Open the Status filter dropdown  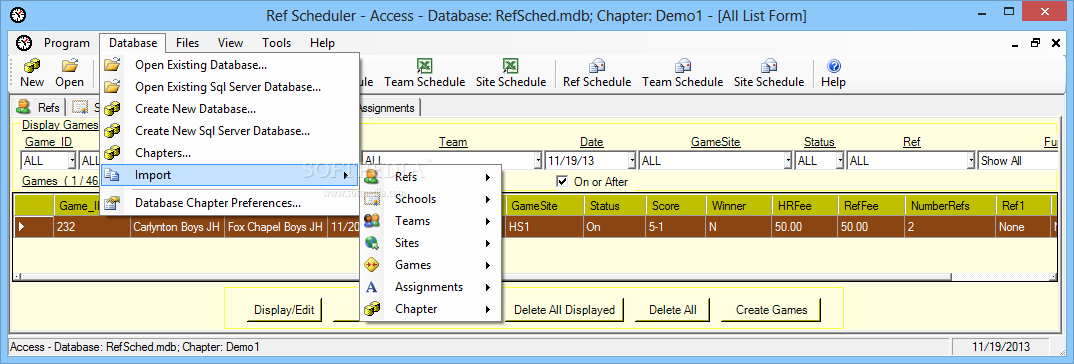click(x=839, y=160)
